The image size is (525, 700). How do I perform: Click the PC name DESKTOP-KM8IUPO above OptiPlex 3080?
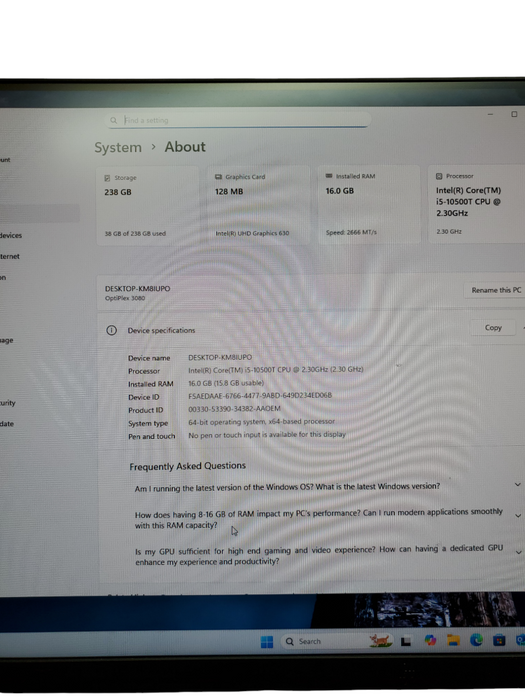pyautogui.click(x=138, y=289)
